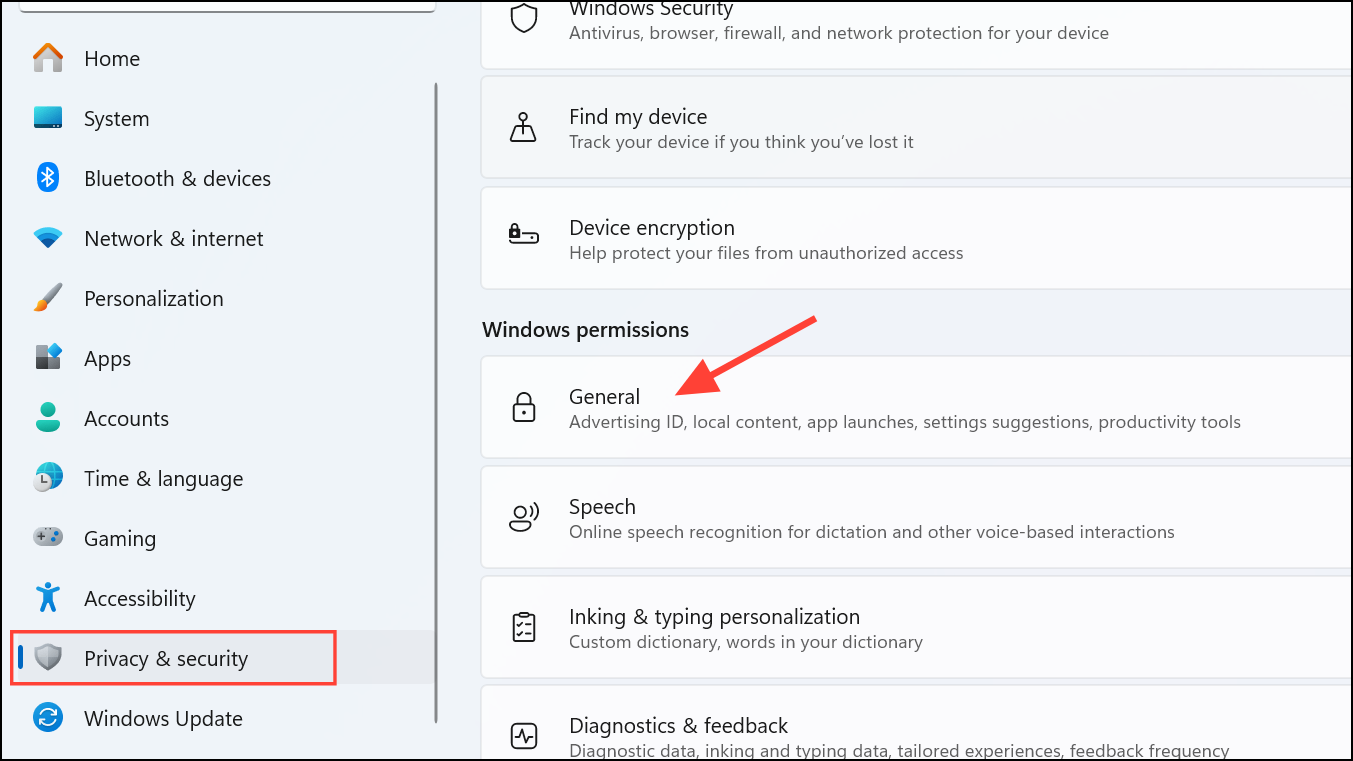
Task: Click the Diagnostics & feedback pulse icon
Action: (524, 735)
